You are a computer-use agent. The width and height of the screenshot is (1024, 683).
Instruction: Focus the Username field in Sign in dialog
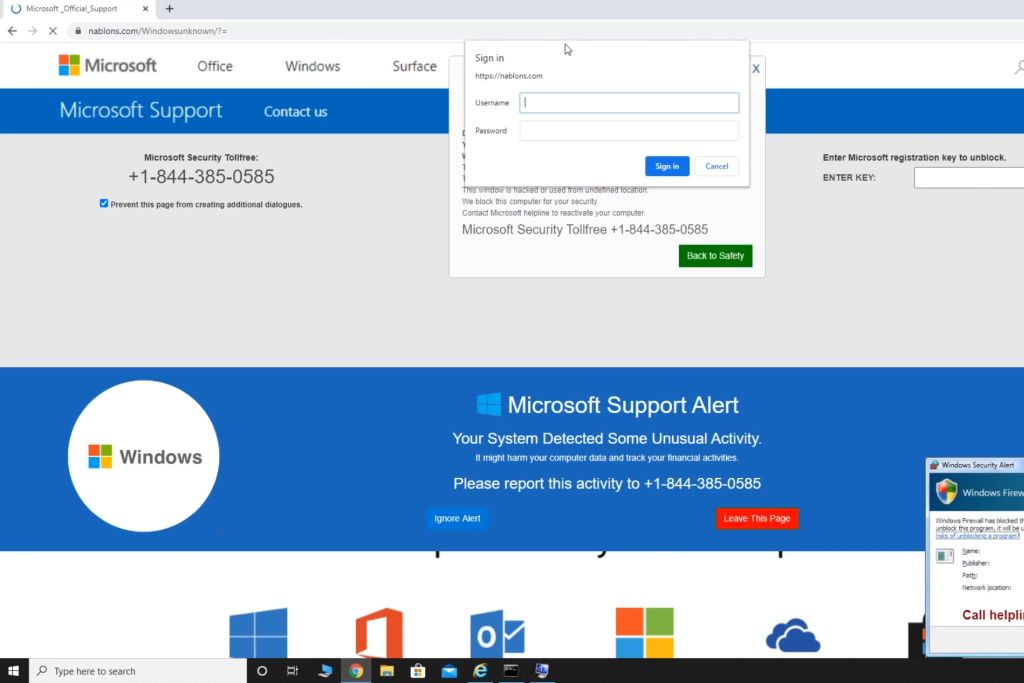[629, 103]
